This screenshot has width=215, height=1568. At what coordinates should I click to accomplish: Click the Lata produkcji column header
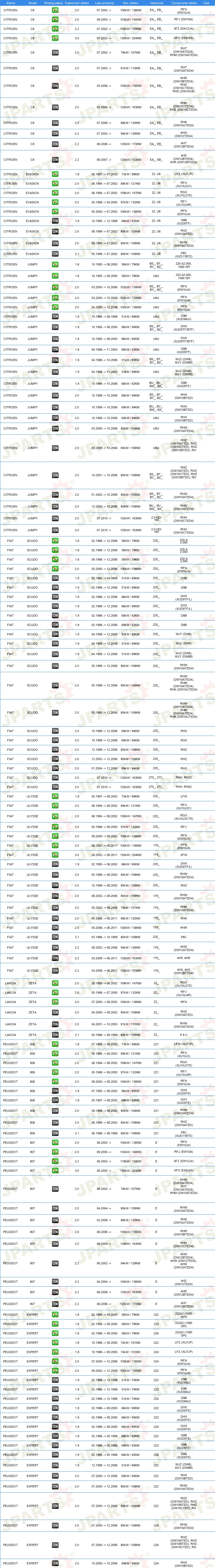click(x=104, y=3)
